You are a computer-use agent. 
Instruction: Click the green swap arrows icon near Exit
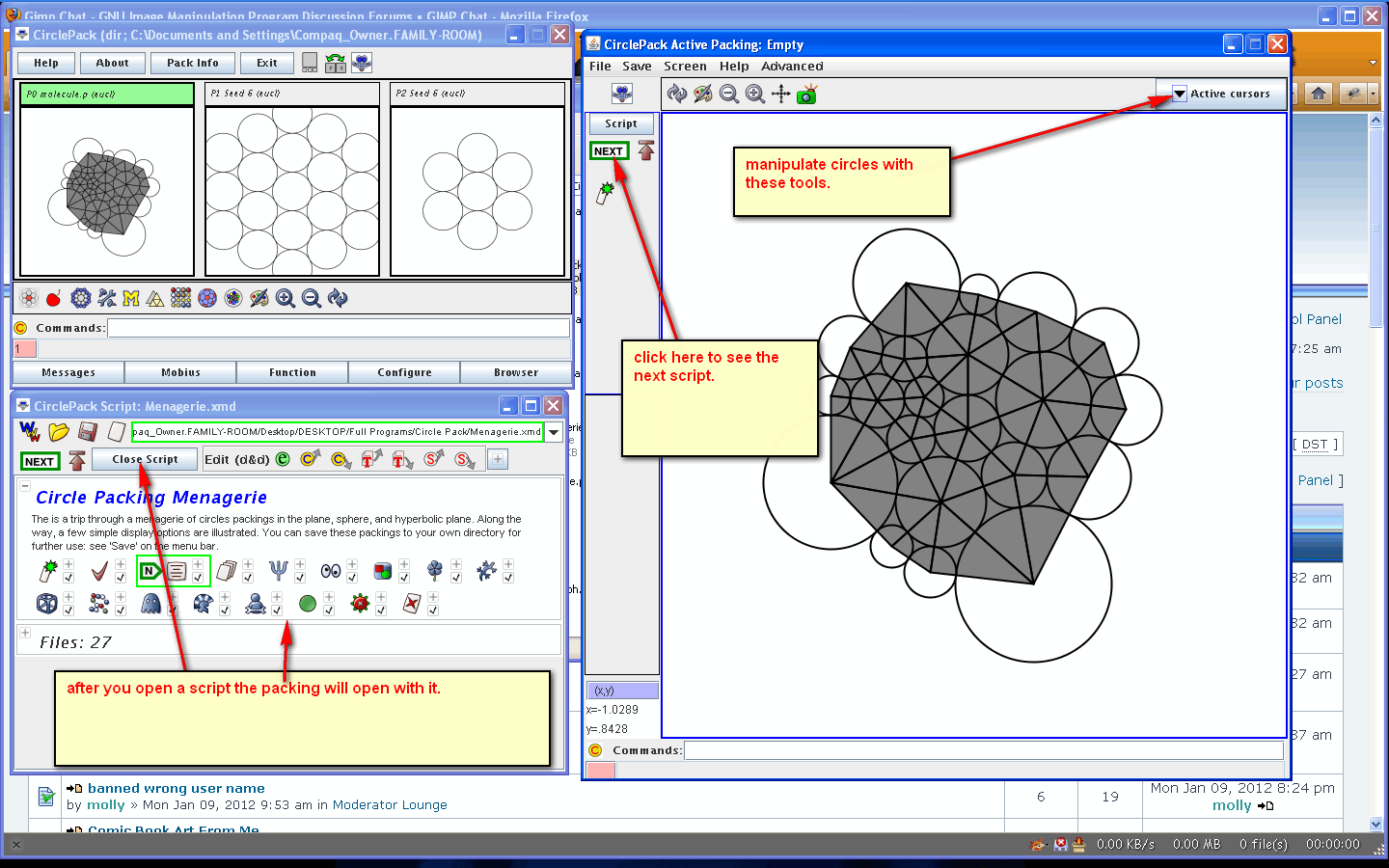[x=336, y=63]
